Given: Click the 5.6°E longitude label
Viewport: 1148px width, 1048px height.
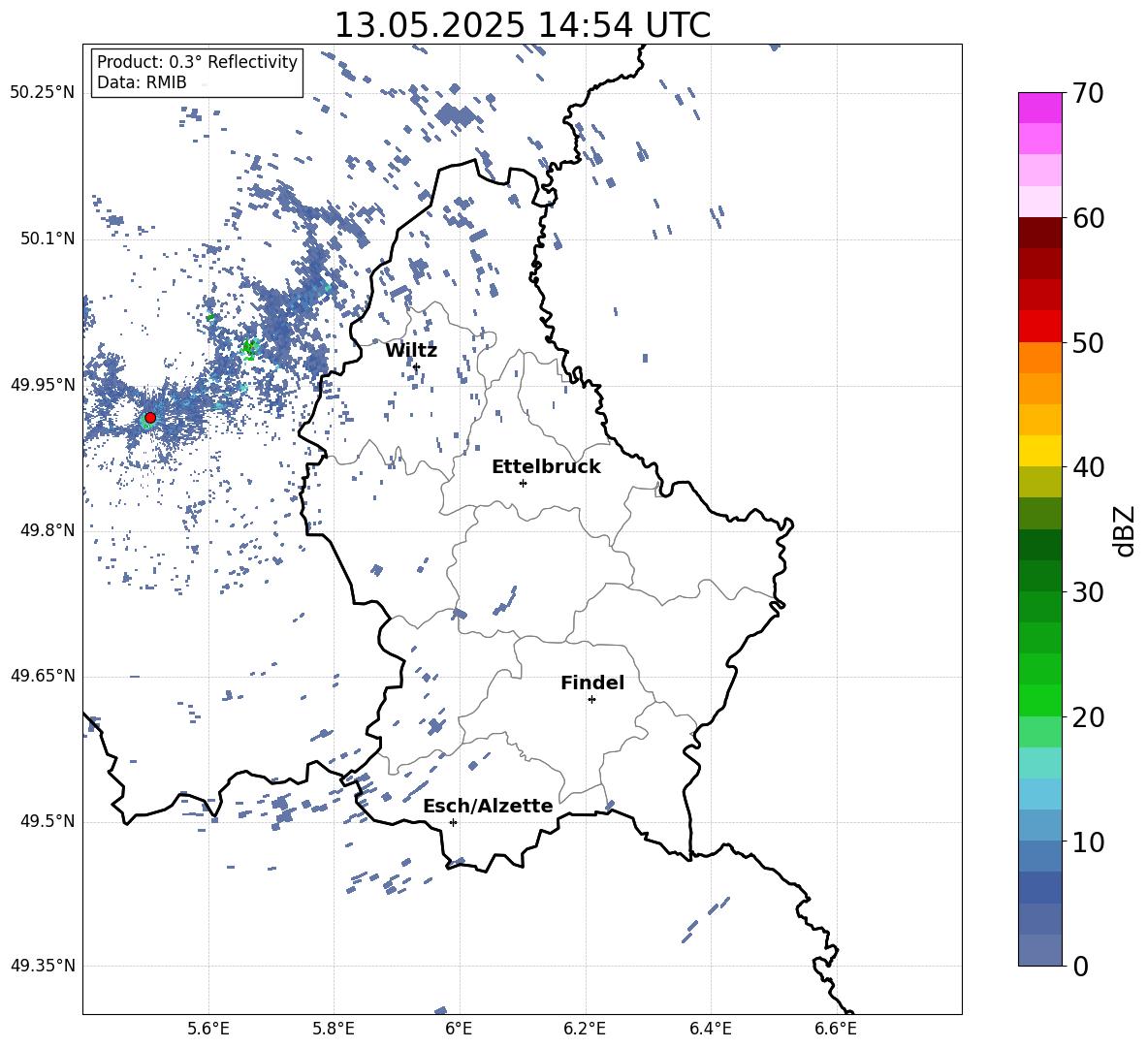Looking at the screenshot, I should coord(207,1029).
